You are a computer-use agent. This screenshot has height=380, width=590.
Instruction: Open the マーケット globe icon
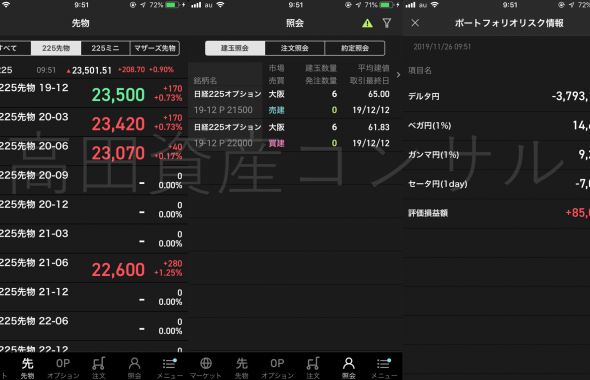tap(206, 367)
